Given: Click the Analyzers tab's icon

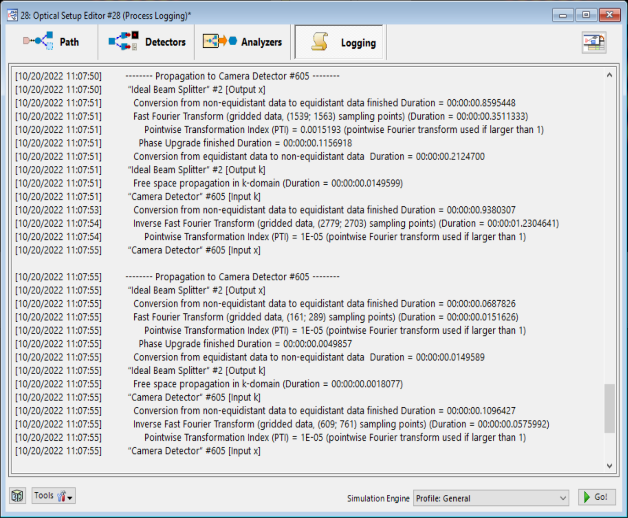Looking at the screenshot, I should click(x=219, y=42).
